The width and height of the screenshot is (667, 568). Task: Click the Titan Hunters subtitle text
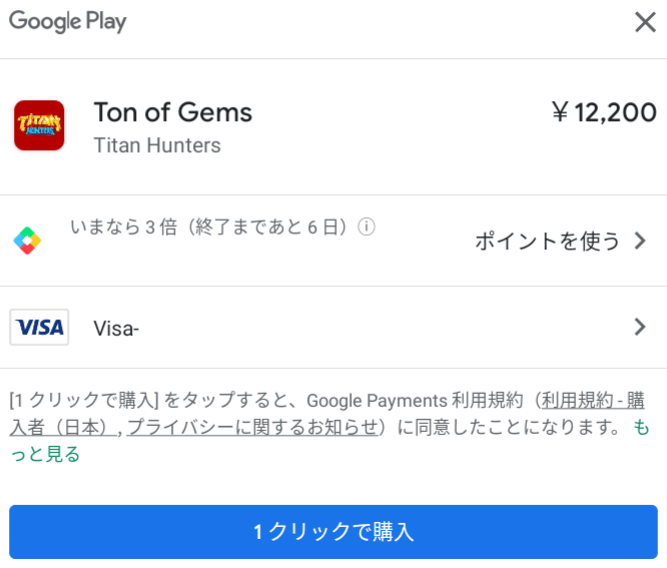[x=157, y=145]
